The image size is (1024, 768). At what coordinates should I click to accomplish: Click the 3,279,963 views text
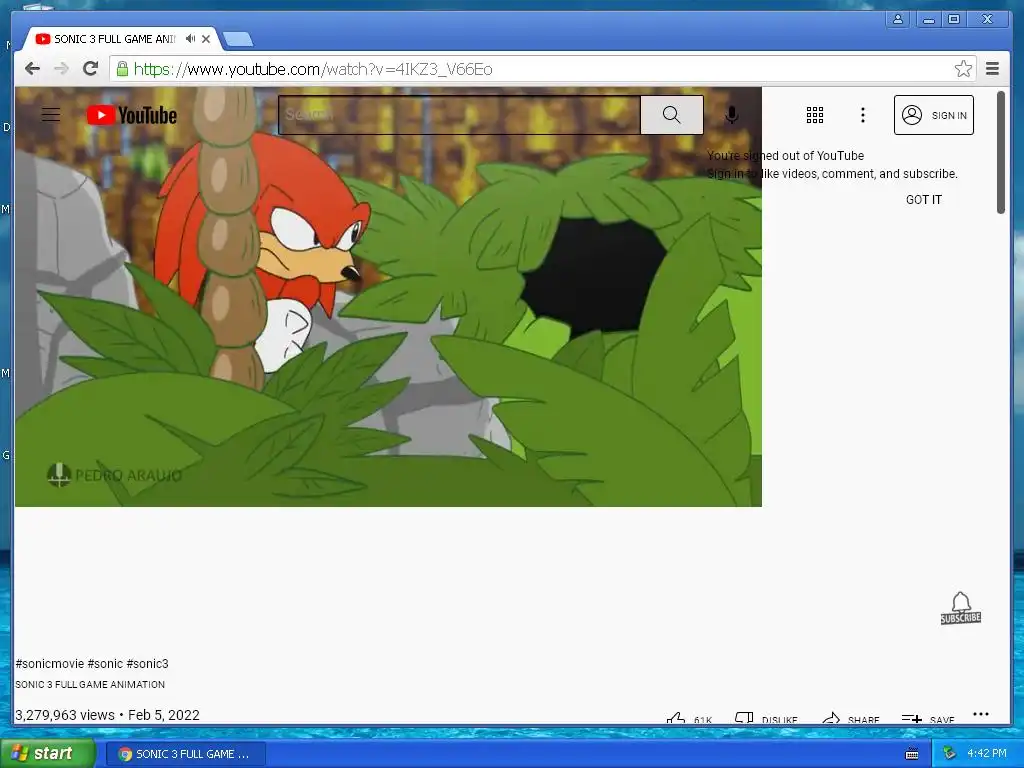coord(65,715)
